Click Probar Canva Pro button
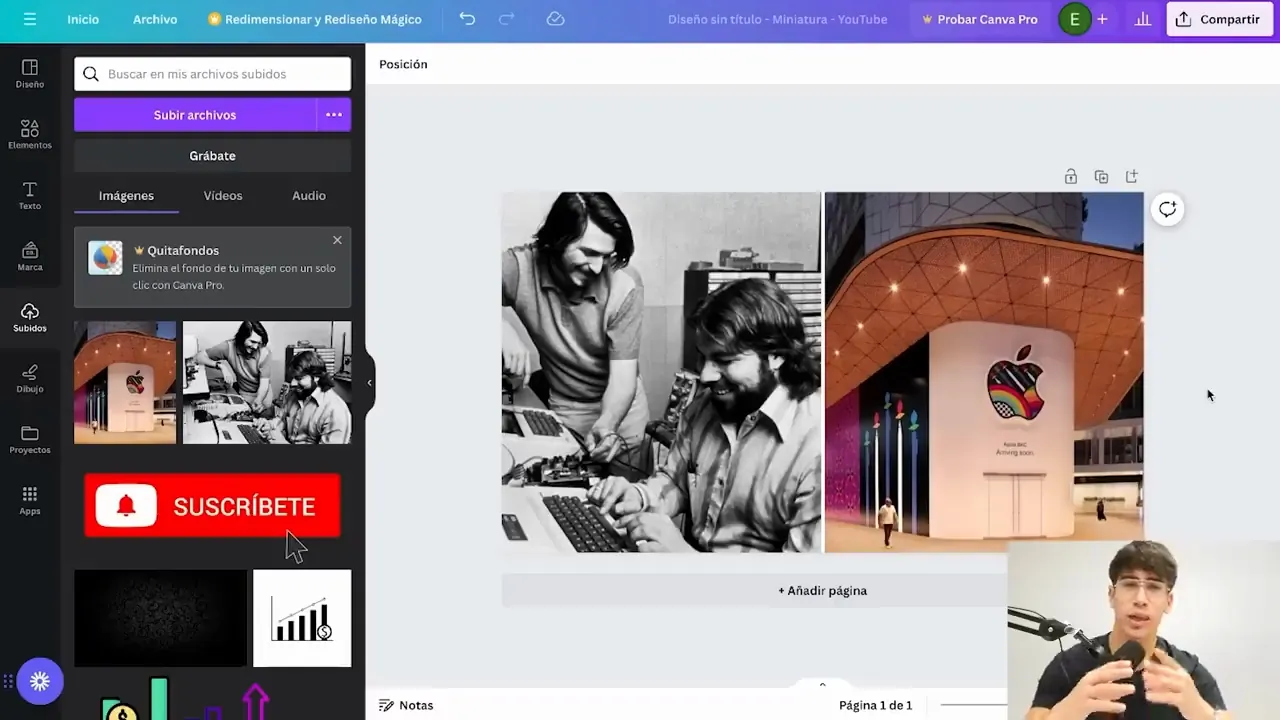 [x=979, y=19]
